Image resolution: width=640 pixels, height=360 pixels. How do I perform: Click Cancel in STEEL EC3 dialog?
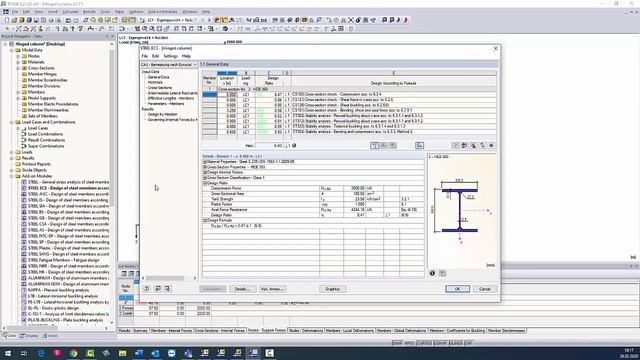point(484,289)
